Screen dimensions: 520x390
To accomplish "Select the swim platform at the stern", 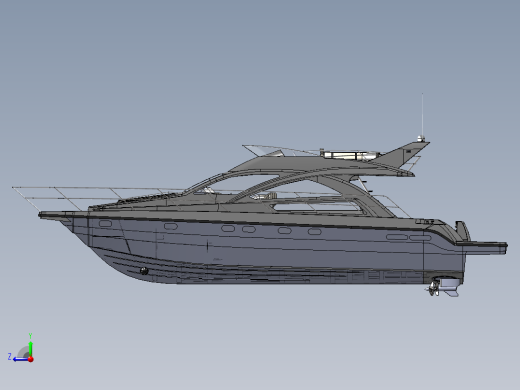I will (482, 247).
